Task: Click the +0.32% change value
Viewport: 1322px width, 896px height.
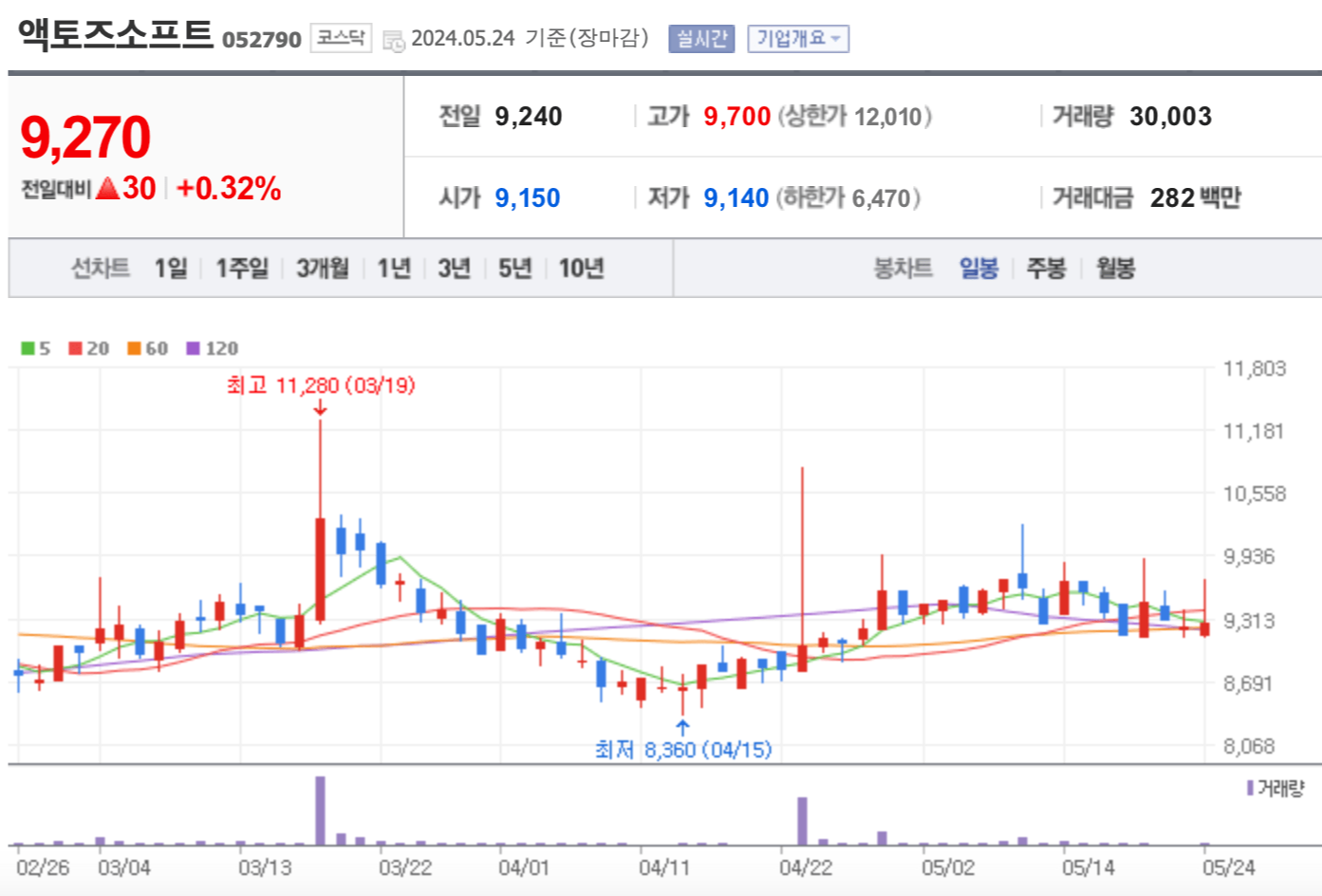Action: [229, 188]
